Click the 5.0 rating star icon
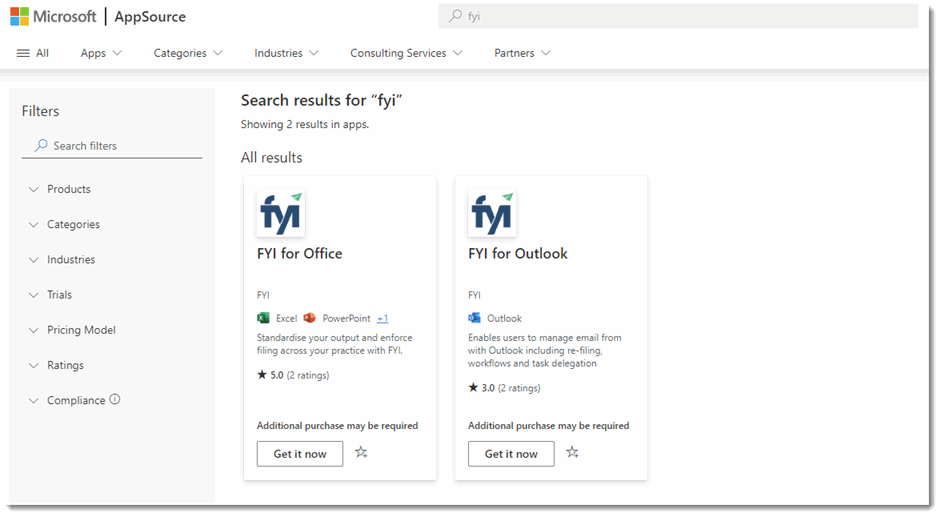 click(x=262, y=375)
